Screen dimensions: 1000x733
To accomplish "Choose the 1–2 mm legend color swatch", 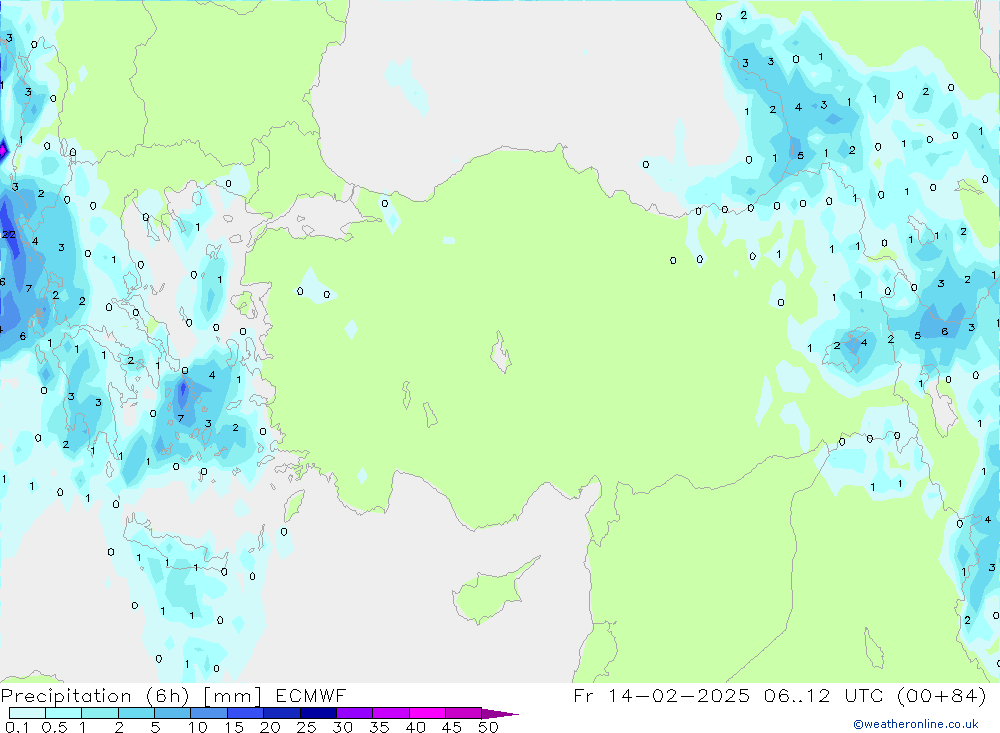I will coord(99,713).
